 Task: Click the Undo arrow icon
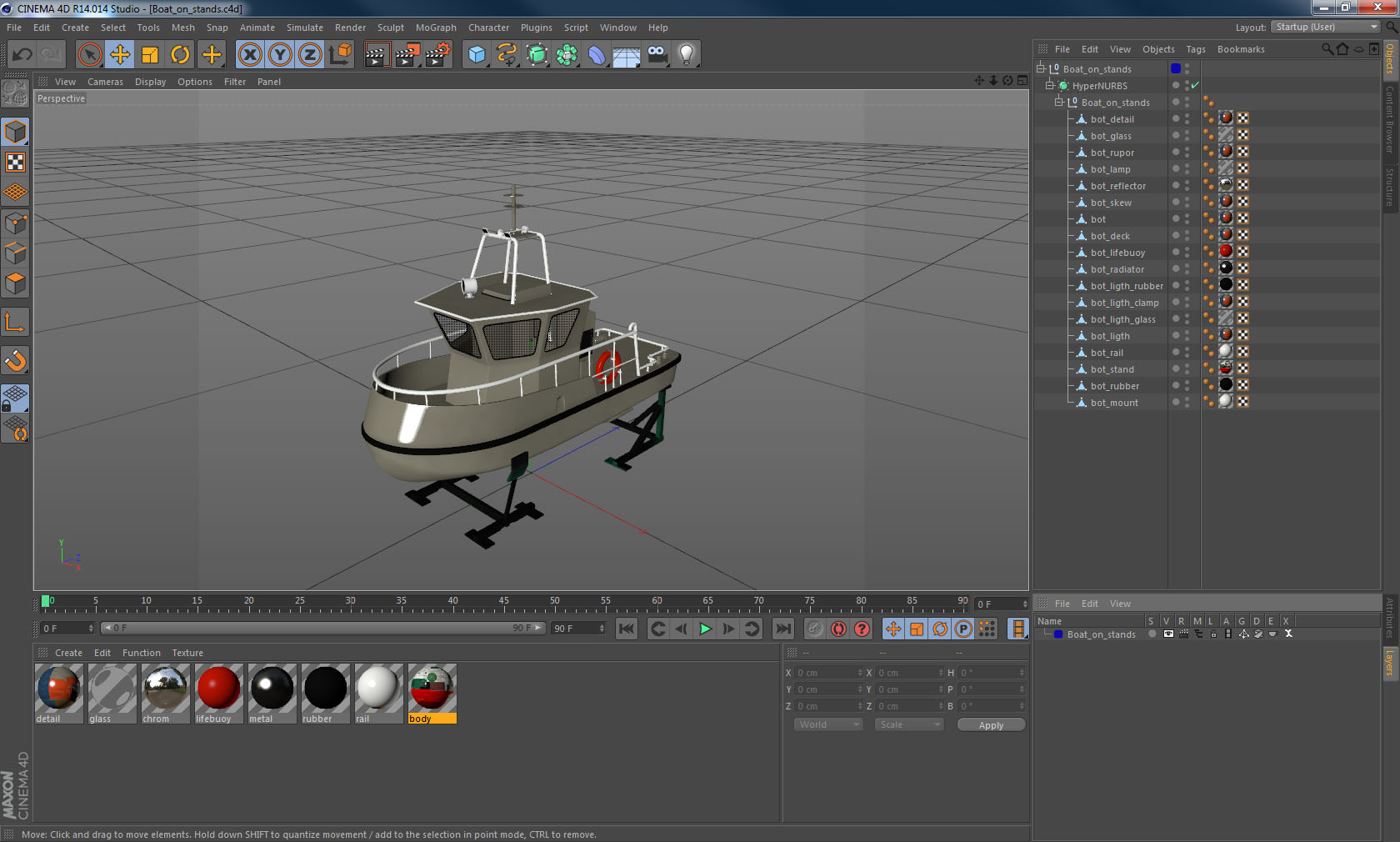(x=22, y=55)
